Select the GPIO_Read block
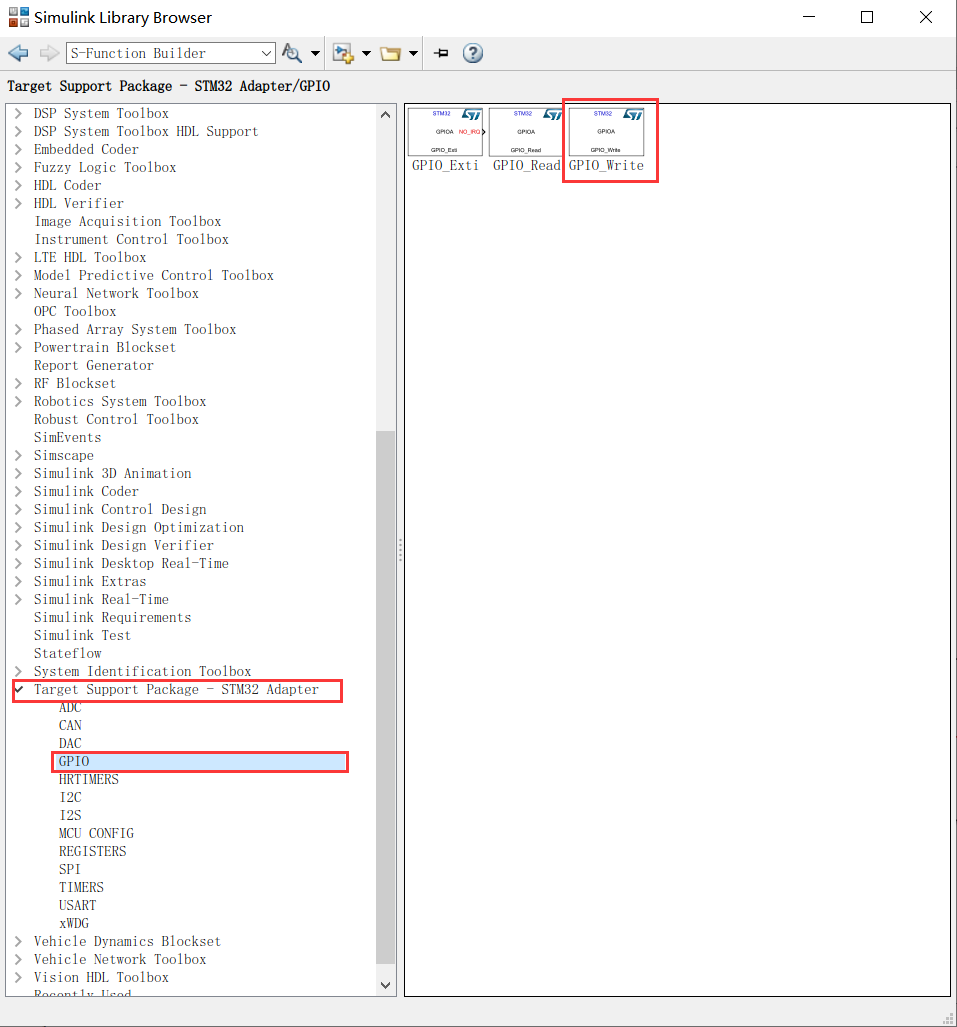This screenshot has height=1027, width=957. [526, 140]
